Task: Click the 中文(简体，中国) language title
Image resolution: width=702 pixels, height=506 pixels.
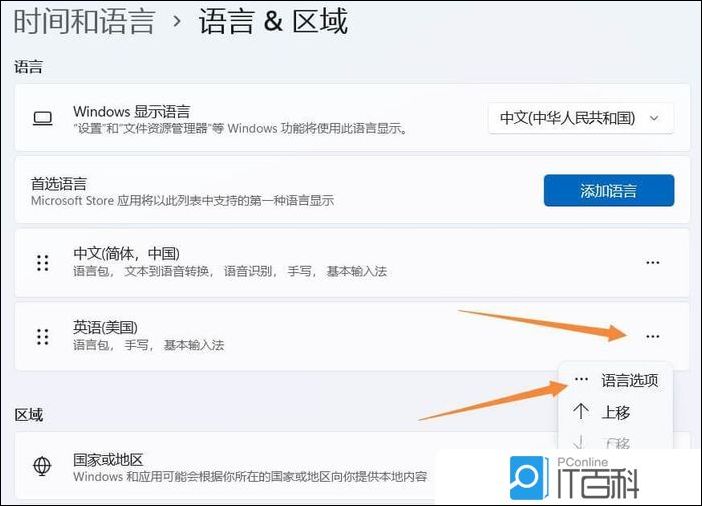Action: (x=126, y=253)
